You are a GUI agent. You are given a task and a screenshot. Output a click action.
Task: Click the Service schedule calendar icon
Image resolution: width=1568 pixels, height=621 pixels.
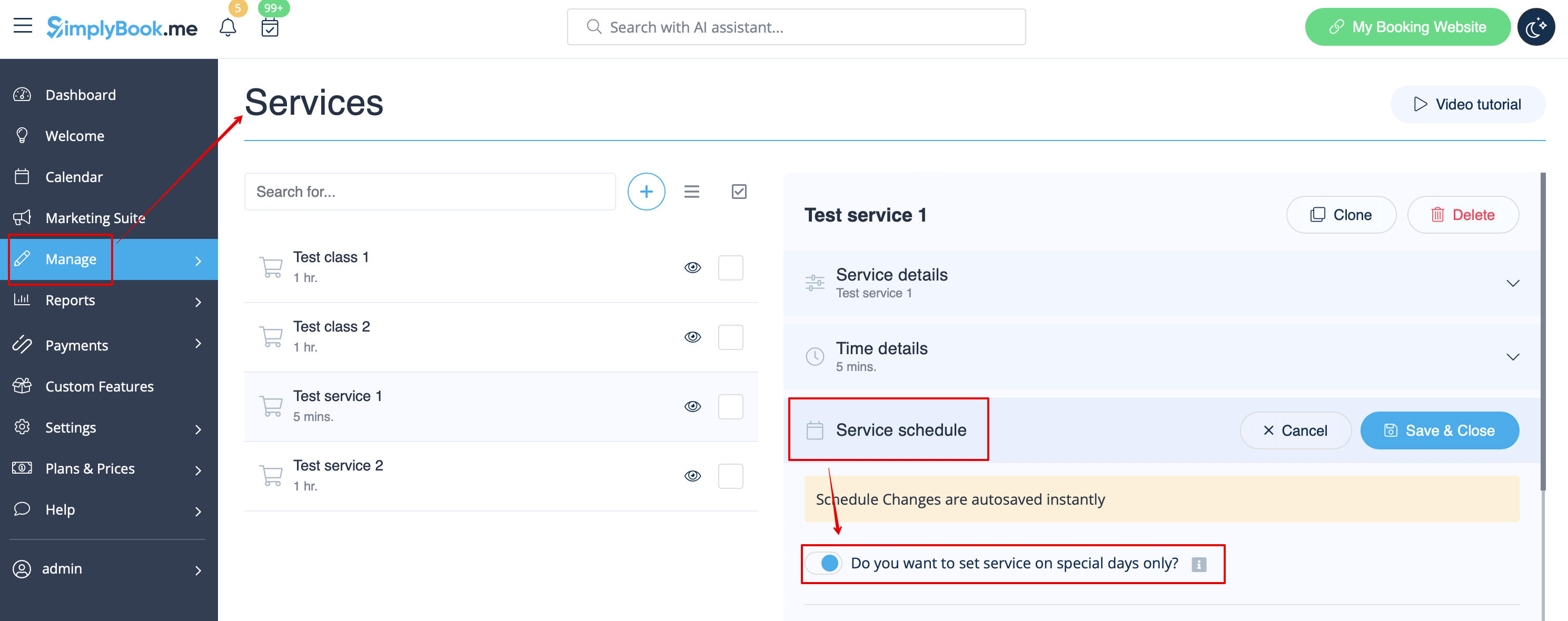(x=815, y=430)
